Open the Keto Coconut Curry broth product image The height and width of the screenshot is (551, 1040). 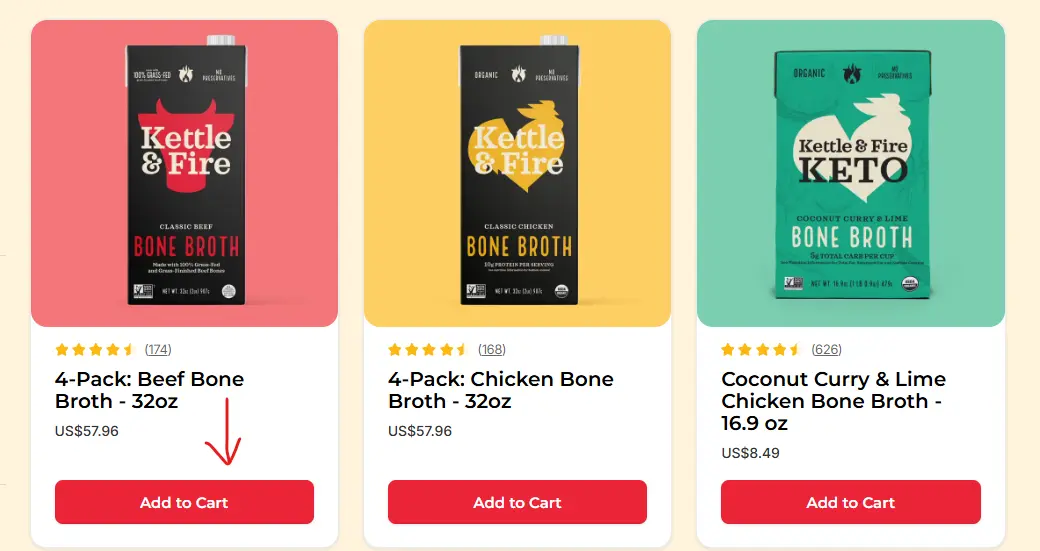point(851,173)
